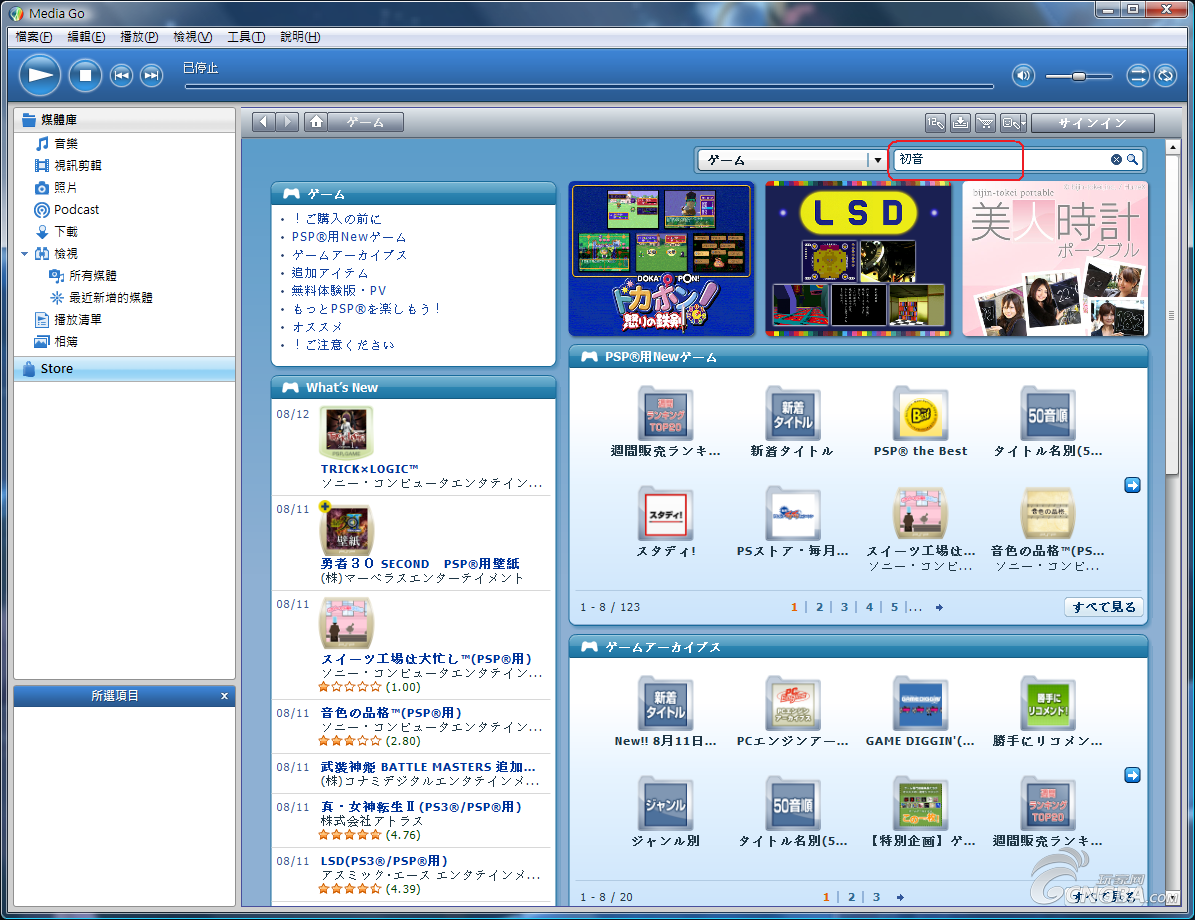
Task: Open the 檢視 menu
Action: click(x=192, y=37)
